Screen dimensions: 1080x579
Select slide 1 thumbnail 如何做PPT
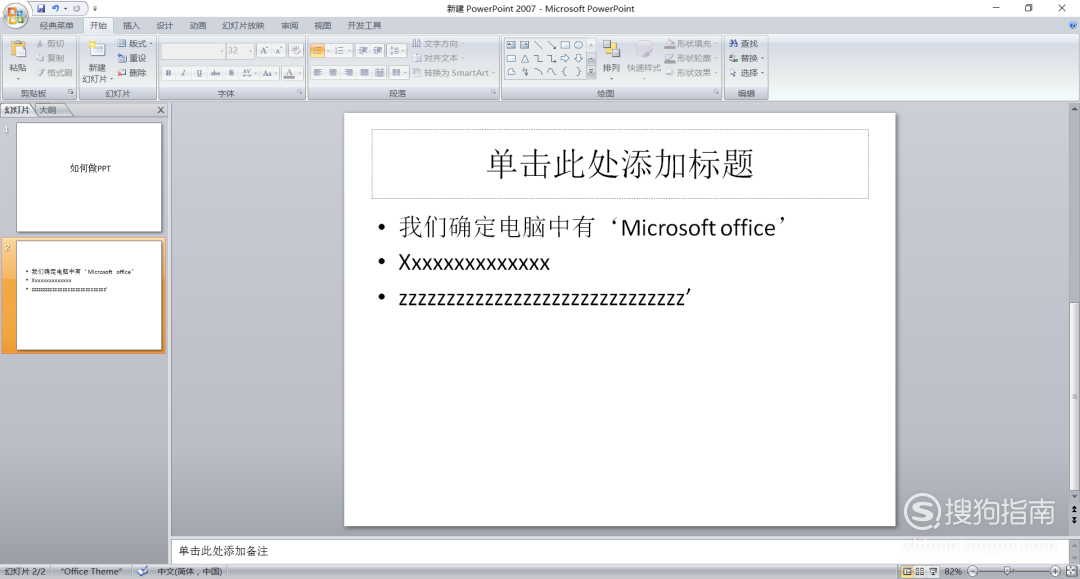(x=89, y=177)
